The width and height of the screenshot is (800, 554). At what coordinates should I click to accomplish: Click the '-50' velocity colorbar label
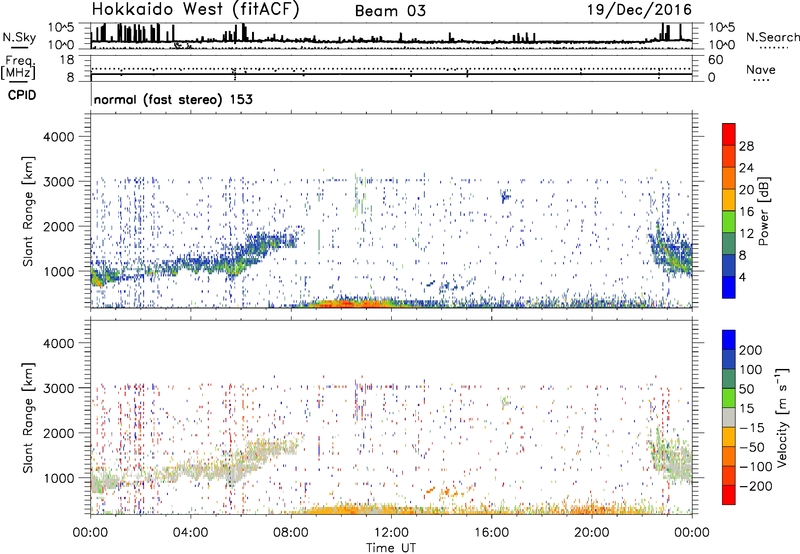tap(752, 447)
